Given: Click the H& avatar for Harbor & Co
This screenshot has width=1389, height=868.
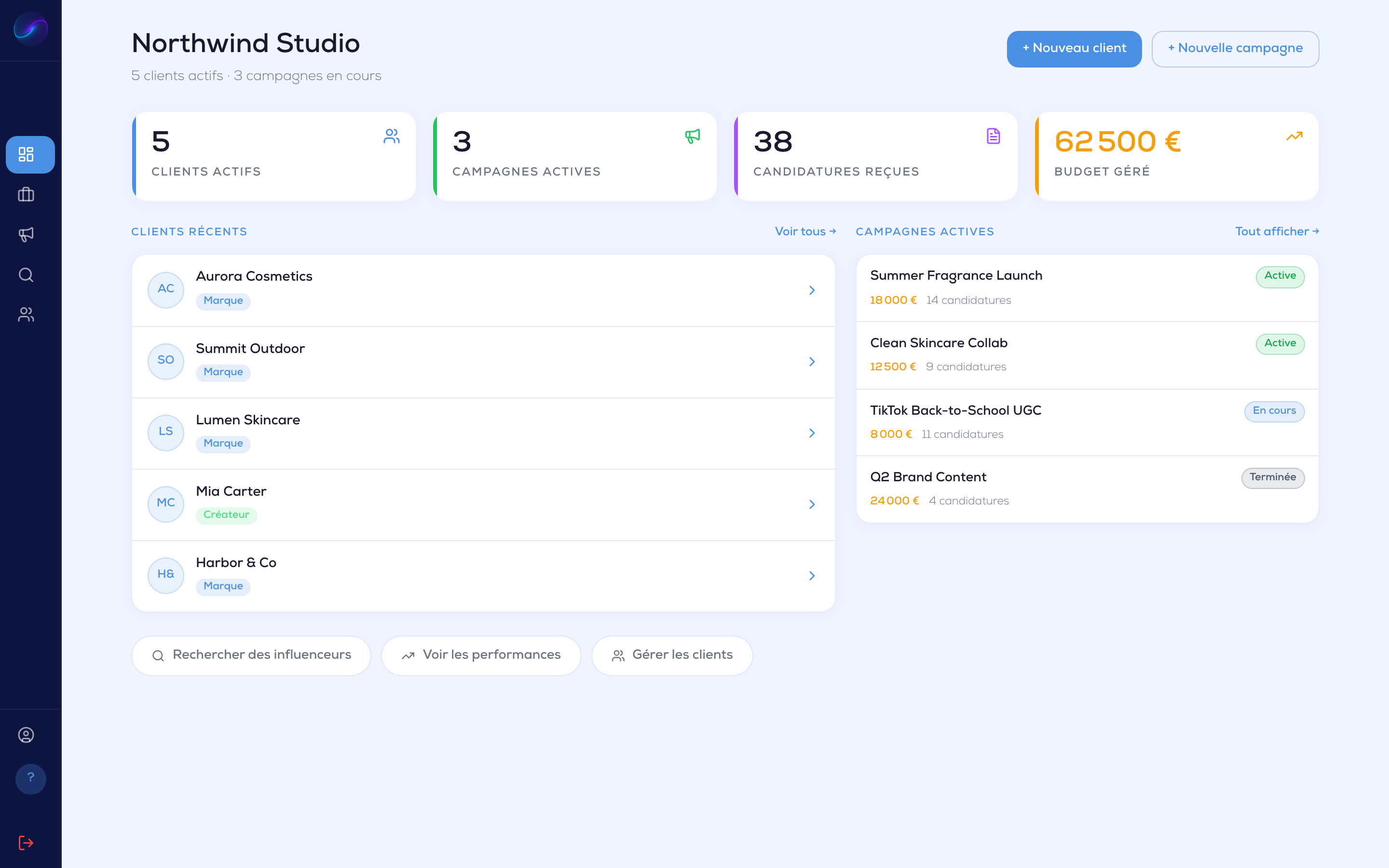Looking at the screenshot, I should 166,575.
